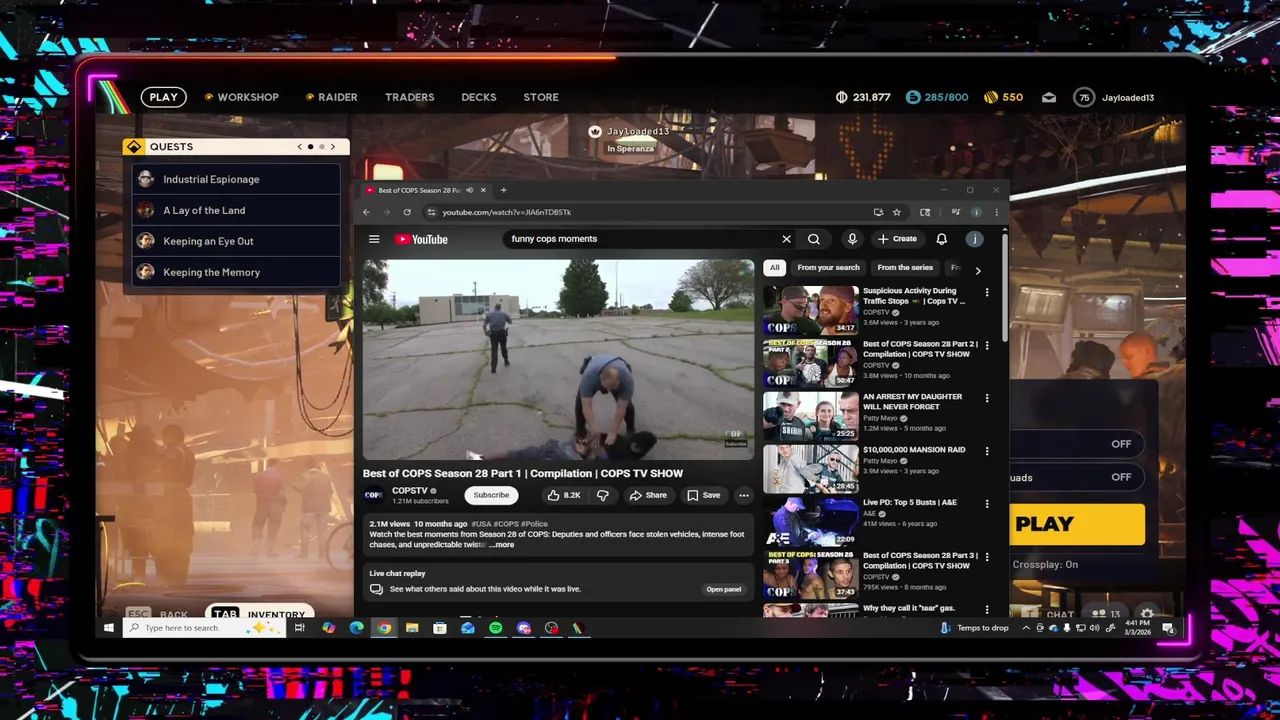Click the Windows Start button
This screenshot has height=720, width=1280.
[109, 628]
